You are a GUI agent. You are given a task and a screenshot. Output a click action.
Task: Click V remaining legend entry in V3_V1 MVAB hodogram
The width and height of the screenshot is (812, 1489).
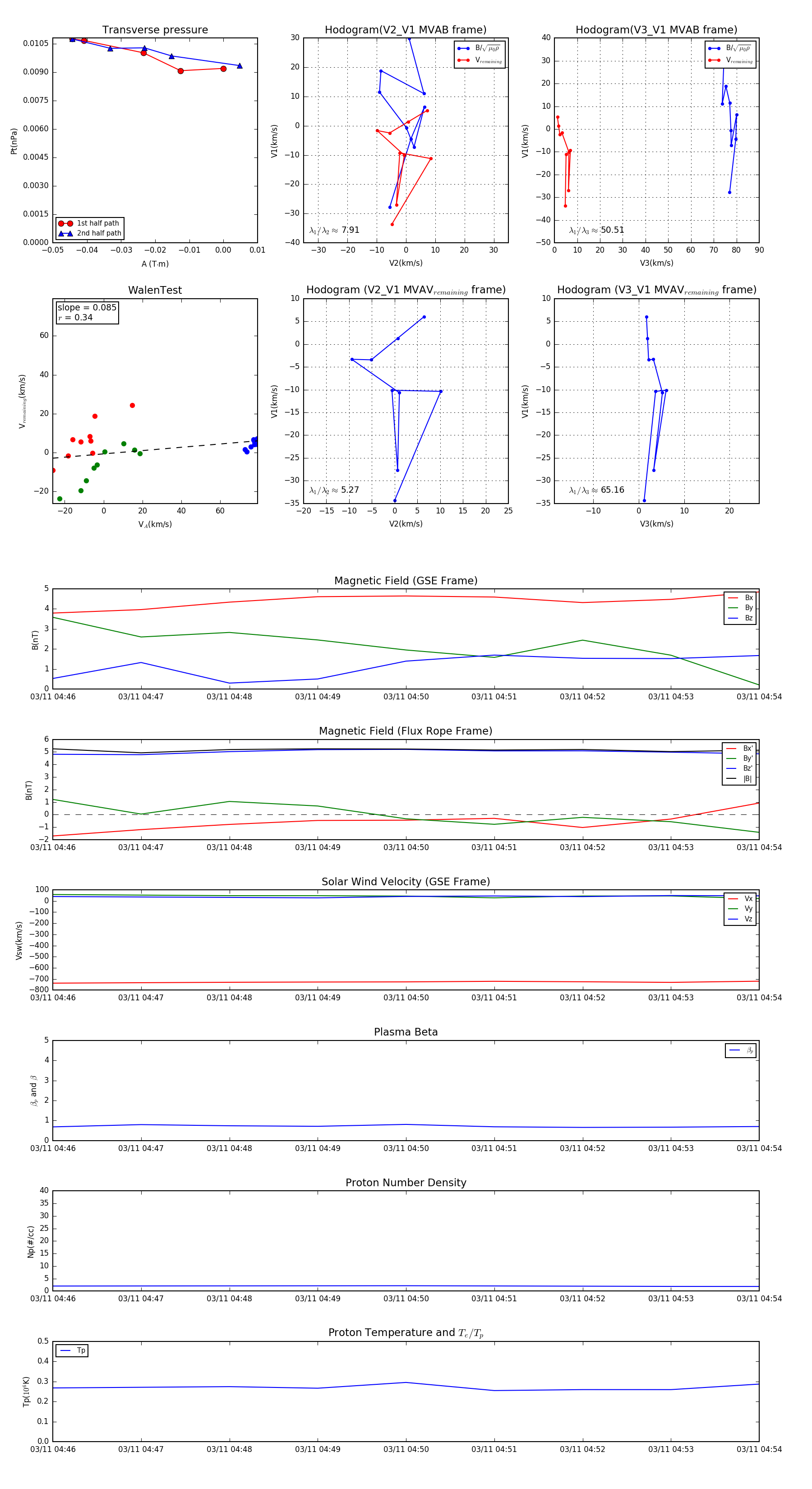coord(730,60)
